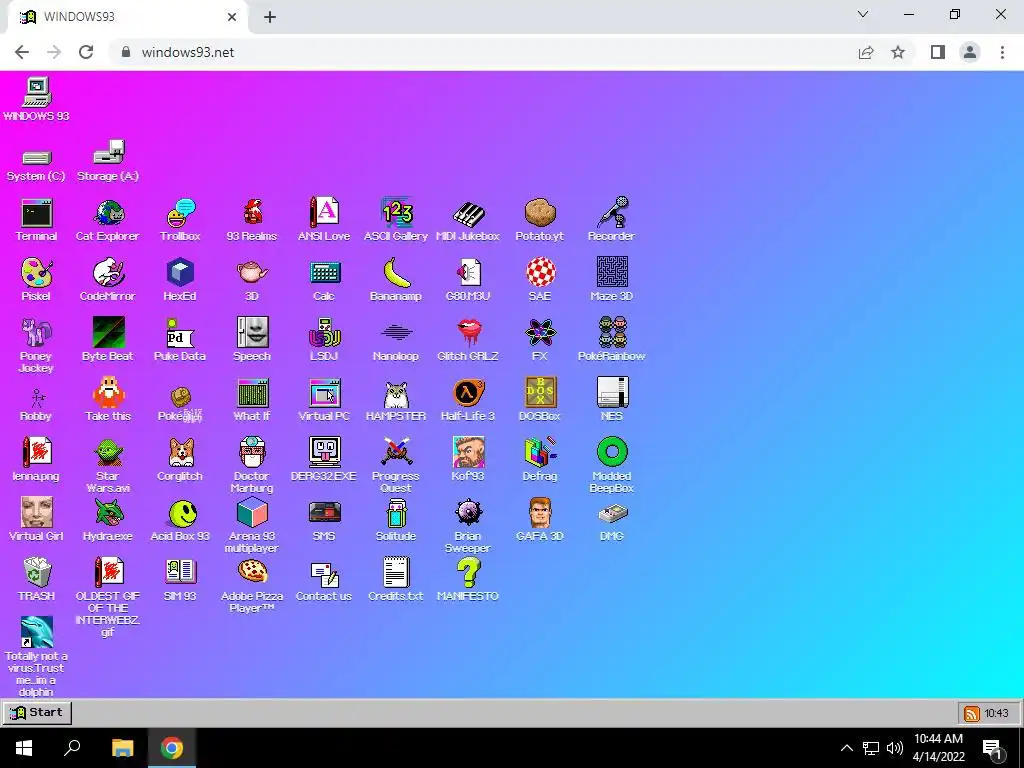
Task: Launch Brian Sweeper mine icon
Action: pyautogui.click(x=468, y=513)
